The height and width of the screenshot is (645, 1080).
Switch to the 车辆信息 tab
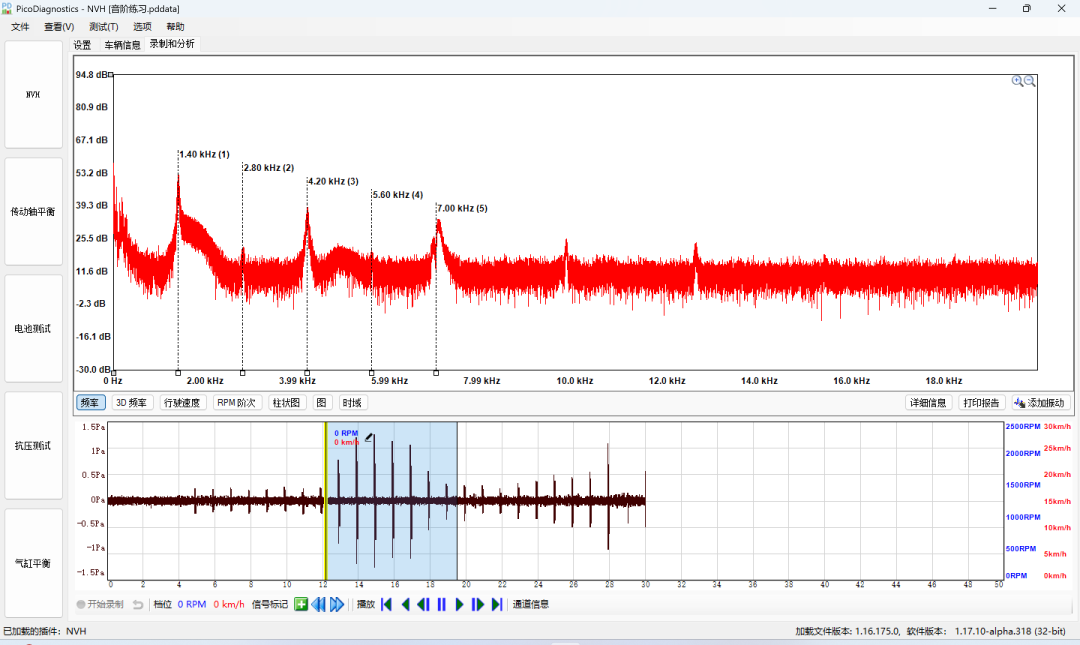tap(123, 45)
